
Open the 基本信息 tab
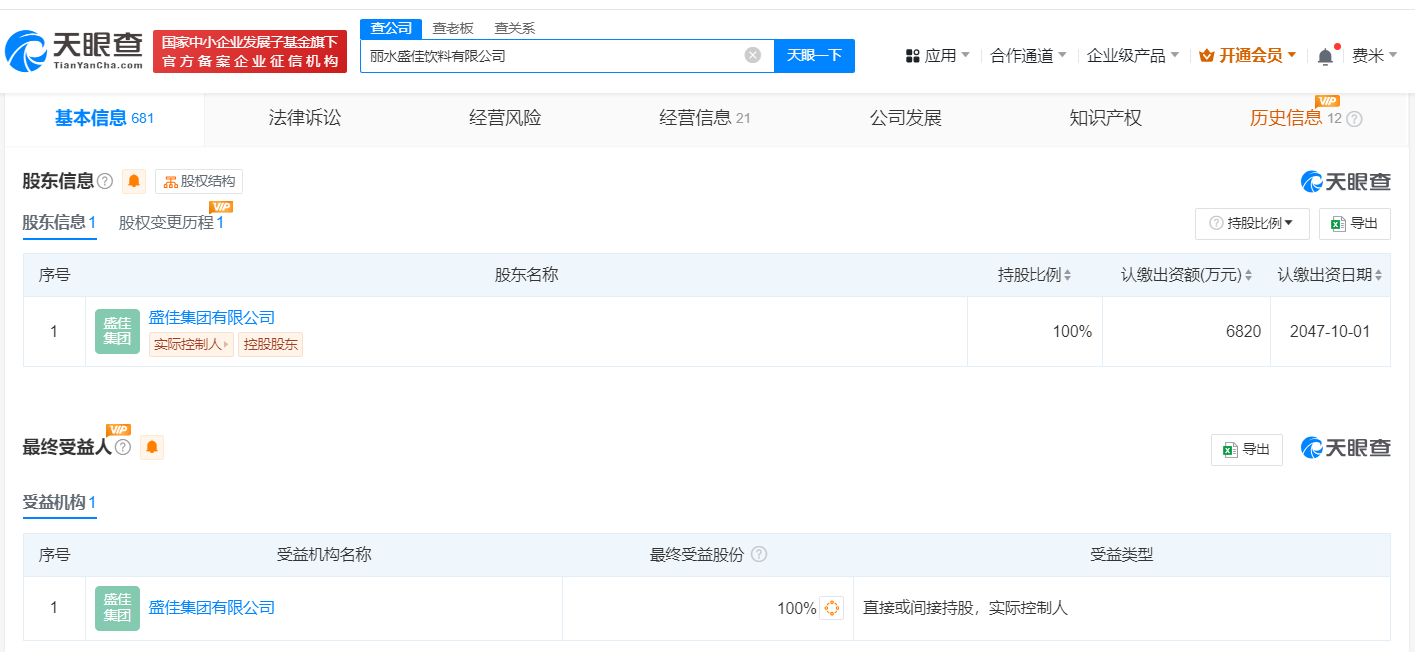click(104, 119)
